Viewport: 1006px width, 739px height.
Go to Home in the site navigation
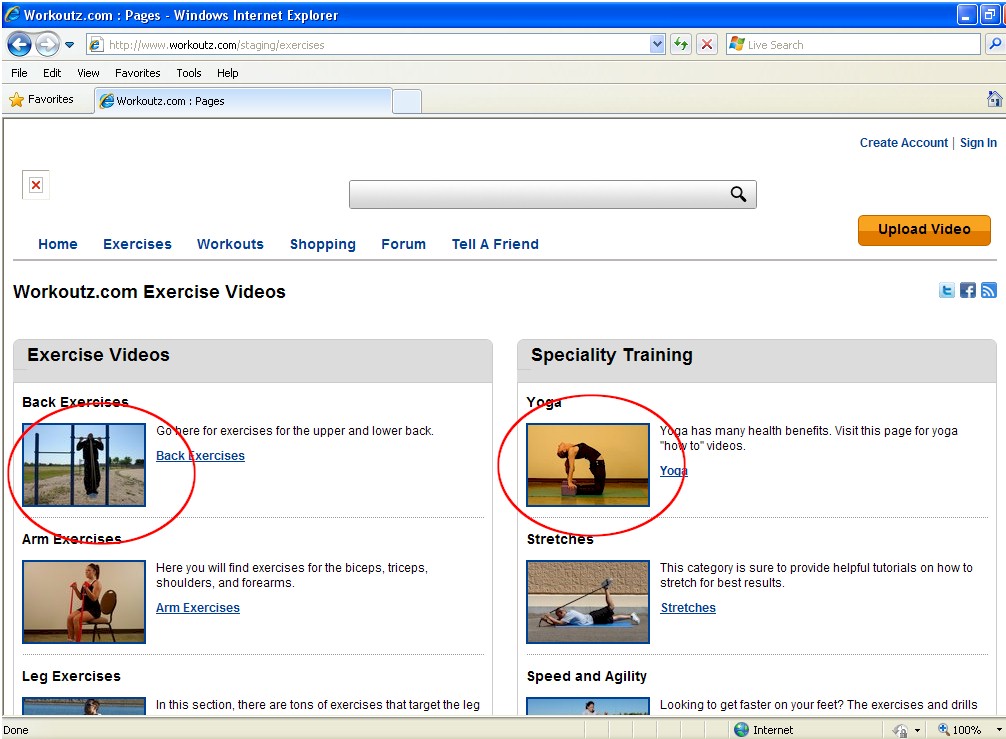58,244
